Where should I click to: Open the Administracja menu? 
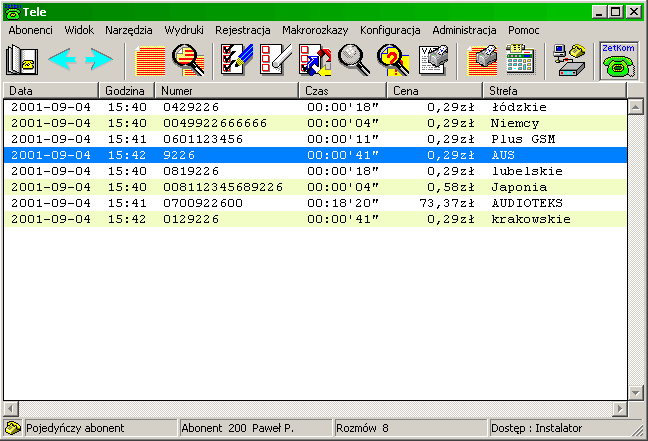pos(464,30)
